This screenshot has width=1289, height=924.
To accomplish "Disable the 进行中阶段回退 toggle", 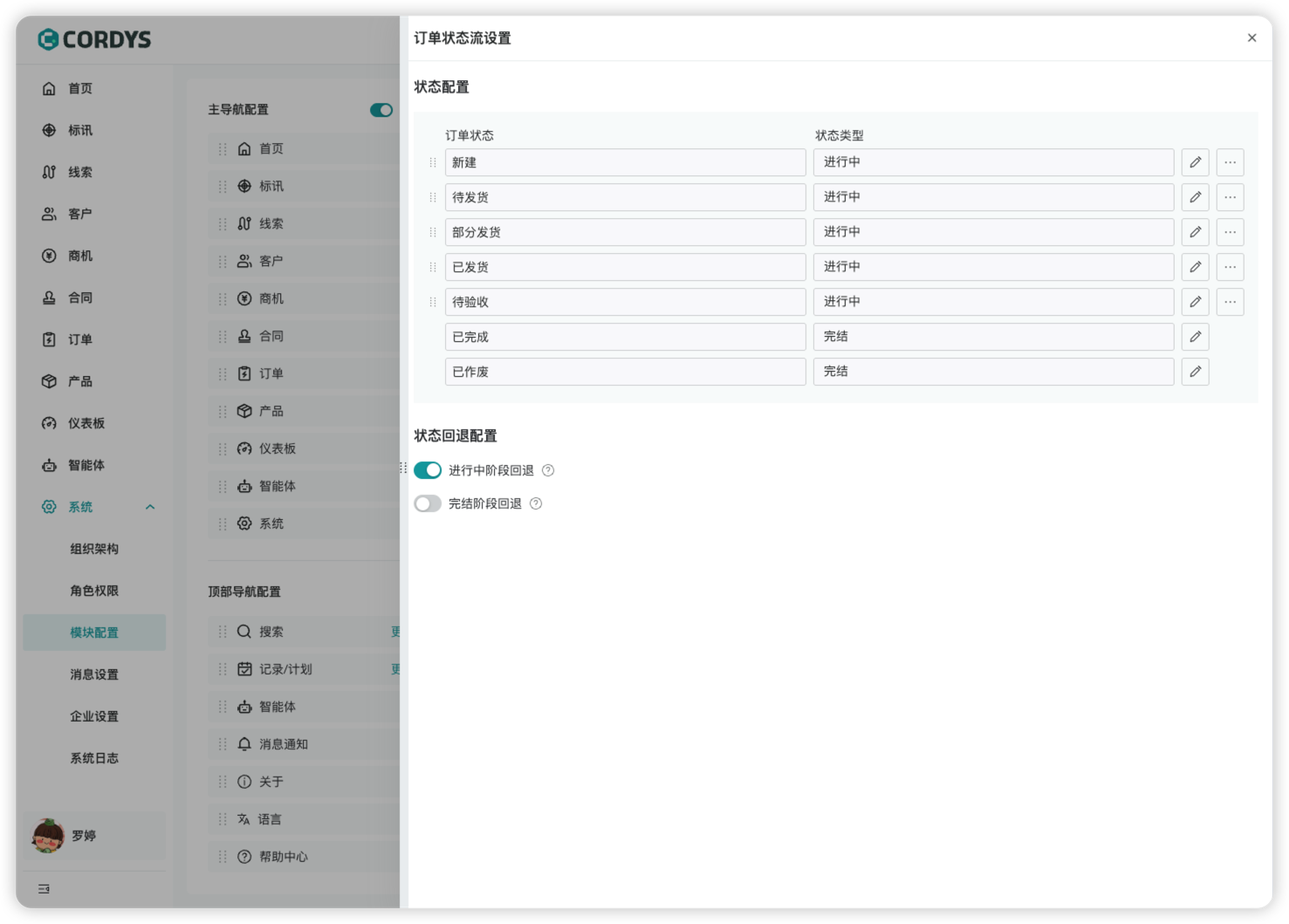I will point(427,469).
